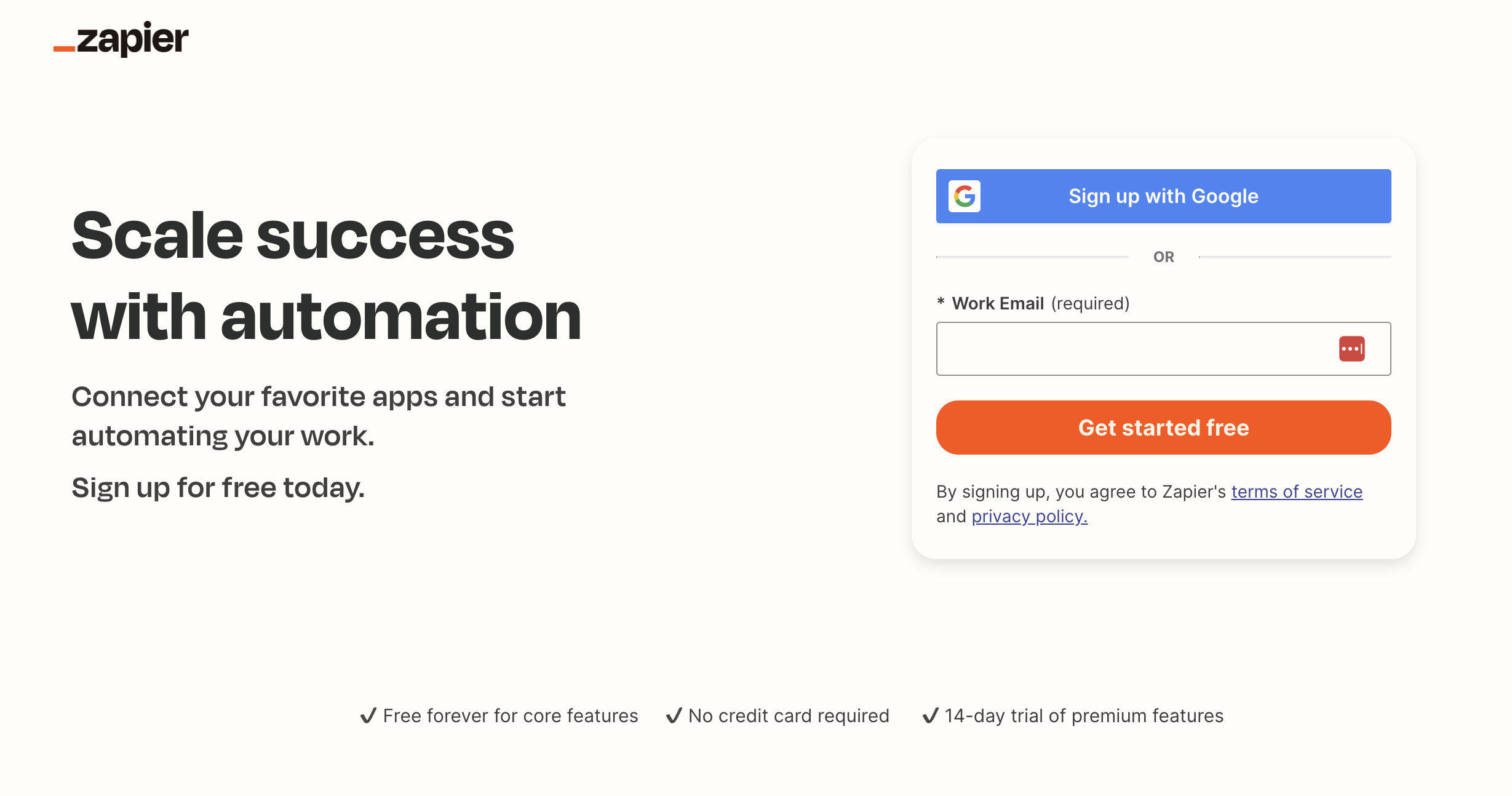Click "14-day trial of premium features" text
1512x796 pixels.
click(1084, 715)
